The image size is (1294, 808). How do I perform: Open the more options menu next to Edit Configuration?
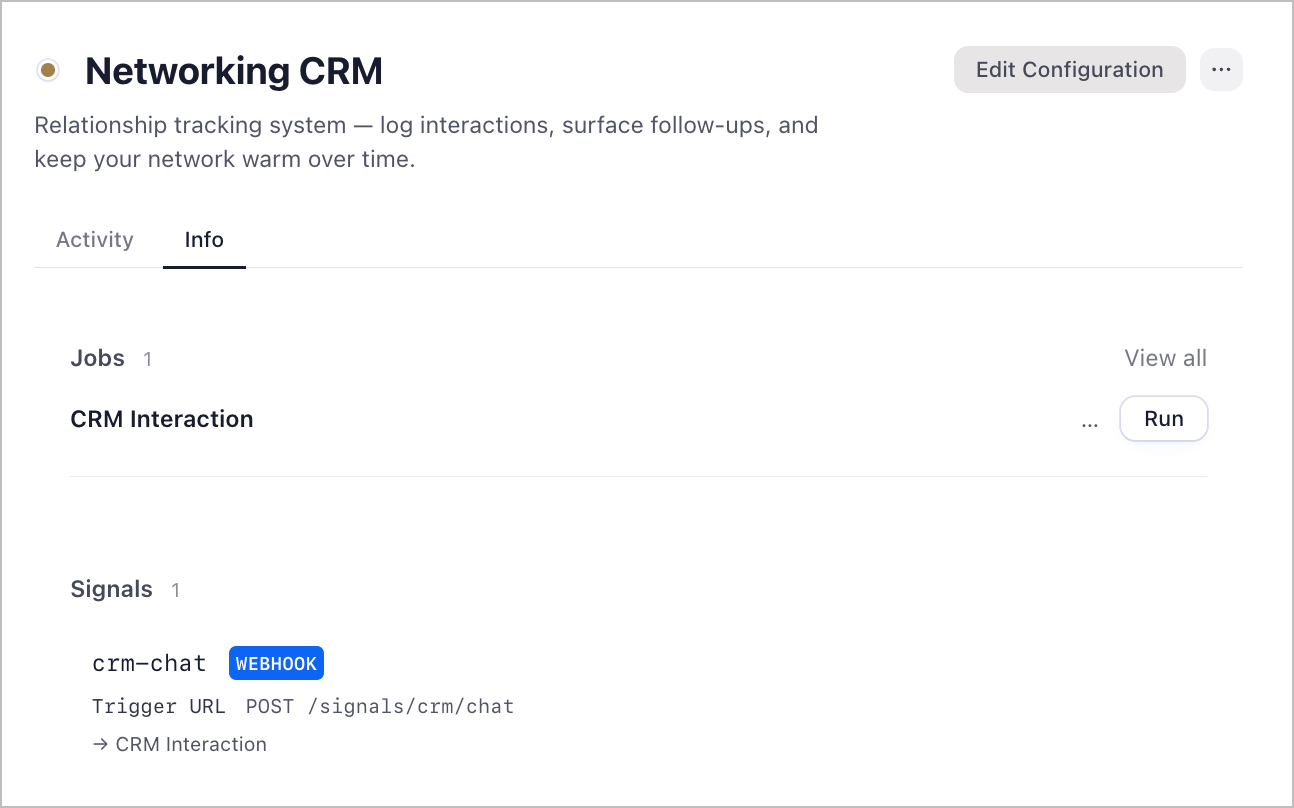click(x=1221, y=70)
